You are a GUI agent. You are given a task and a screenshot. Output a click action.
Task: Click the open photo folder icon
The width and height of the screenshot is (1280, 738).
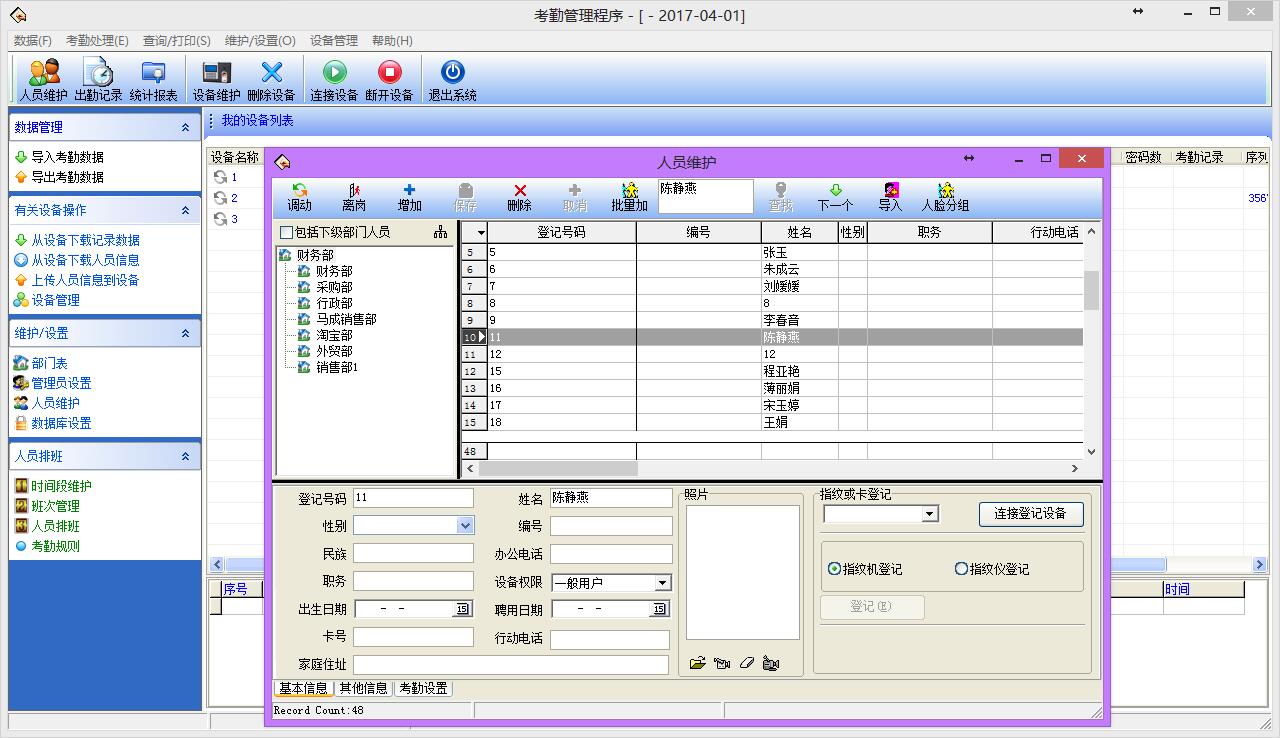[x=698, y=663]
